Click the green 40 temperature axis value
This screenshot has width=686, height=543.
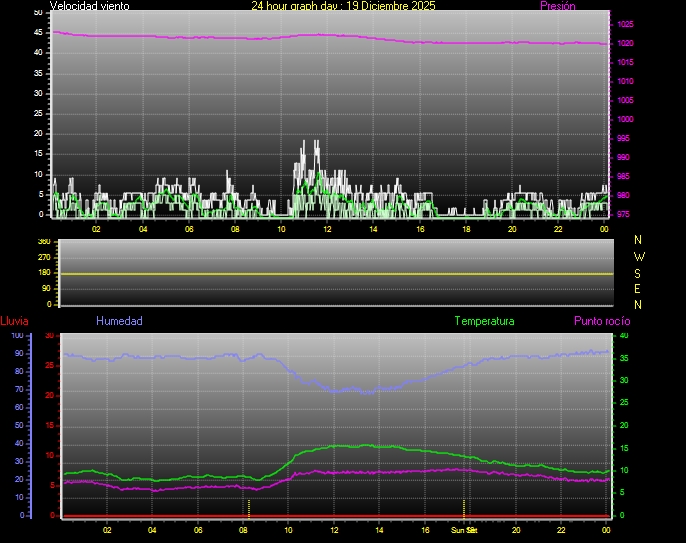(x=624, y=335)
